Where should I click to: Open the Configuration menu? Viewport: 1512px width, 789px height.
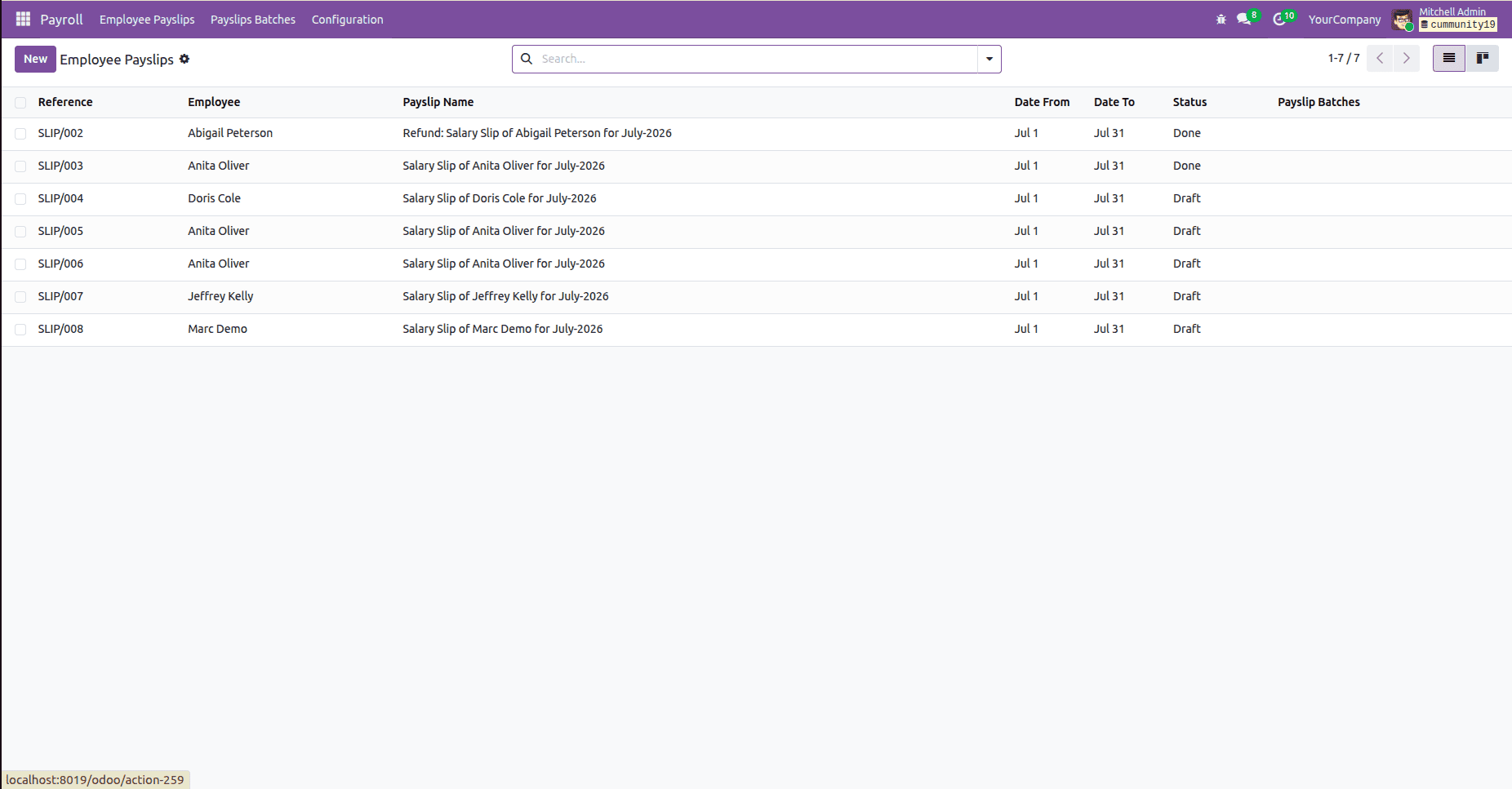(347, 20)
